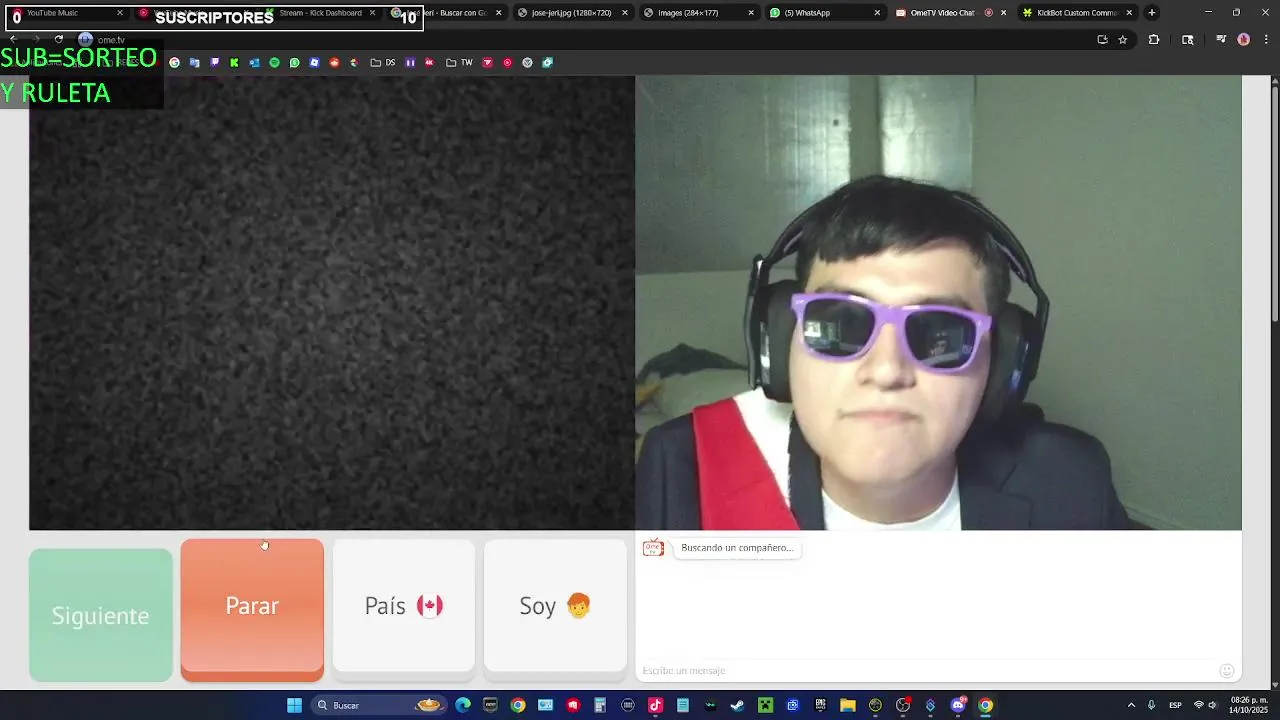Viewport: 1280px width, 720px height.
Task: Open the 4K bookmark icon
Action: (x=429, y=62)
